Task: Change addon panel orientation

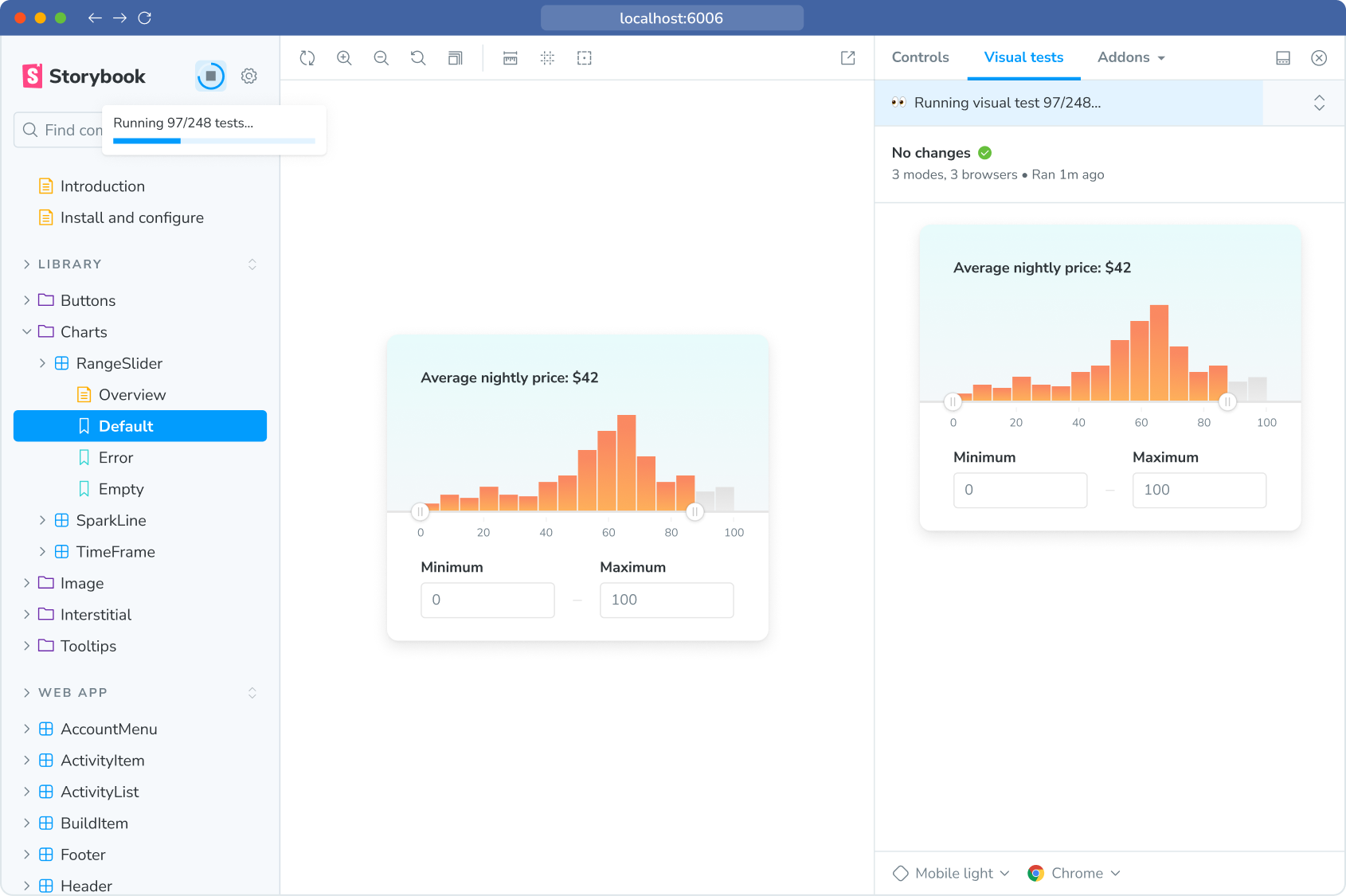Action: [1283, 58]
